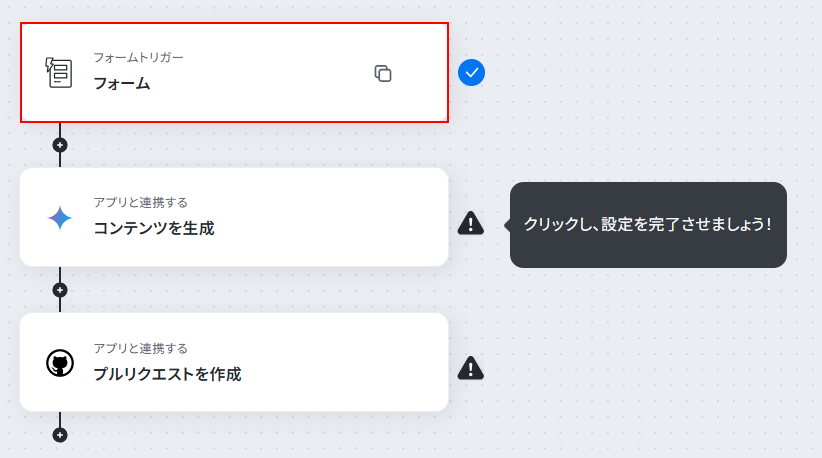
Task: Open the コンテンツを生成 step card
Action: point(234,217)
